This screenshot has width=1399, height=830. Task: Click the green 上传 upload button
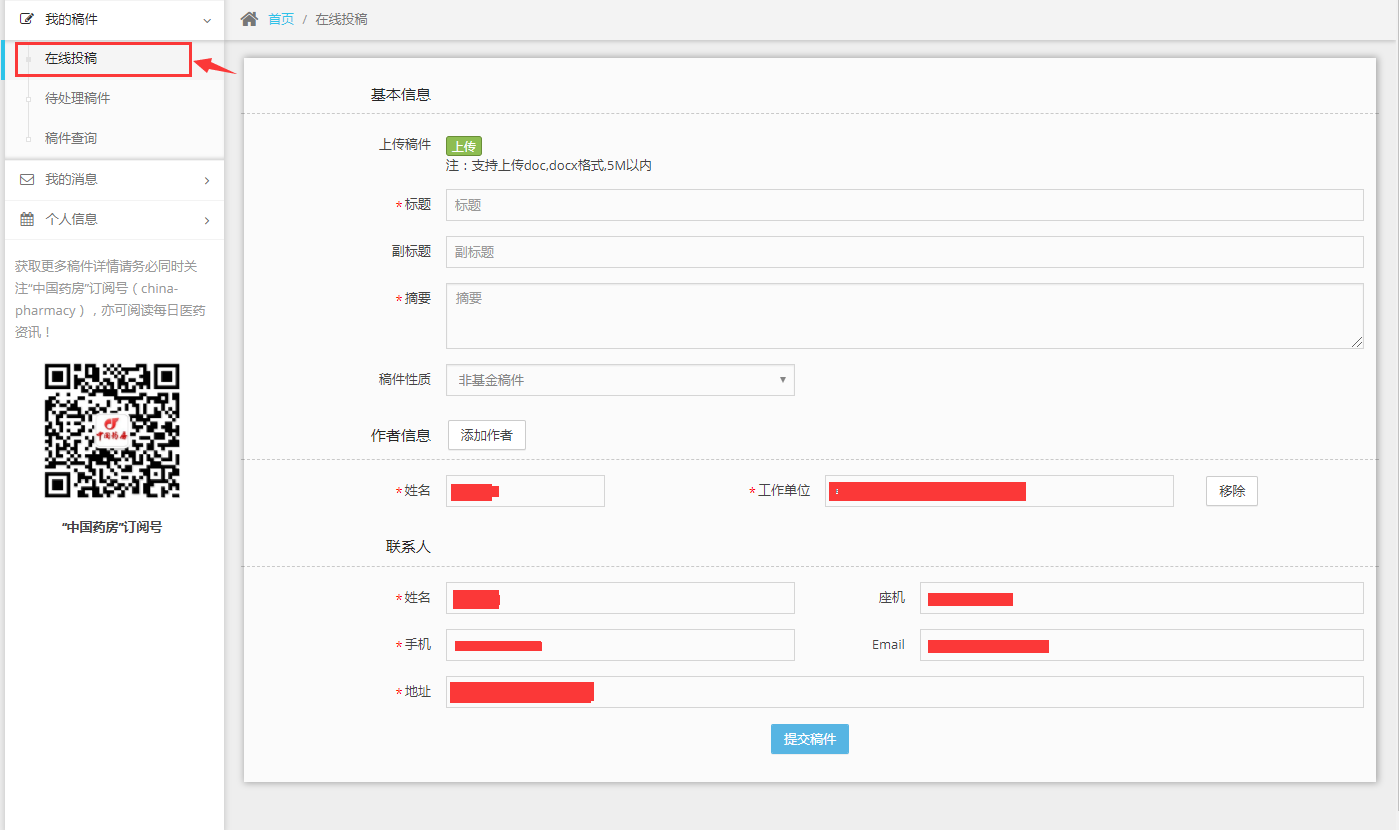463,146
